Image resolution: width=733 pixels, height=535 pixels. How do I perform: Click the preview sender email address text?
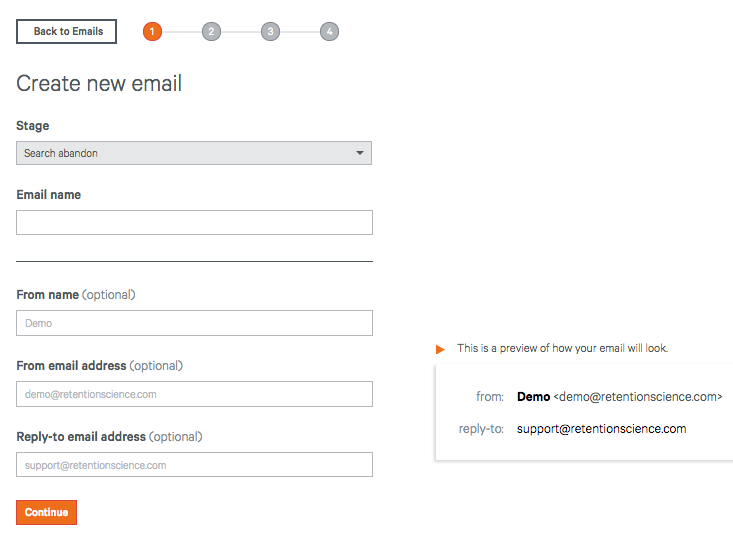click(638, 397)
